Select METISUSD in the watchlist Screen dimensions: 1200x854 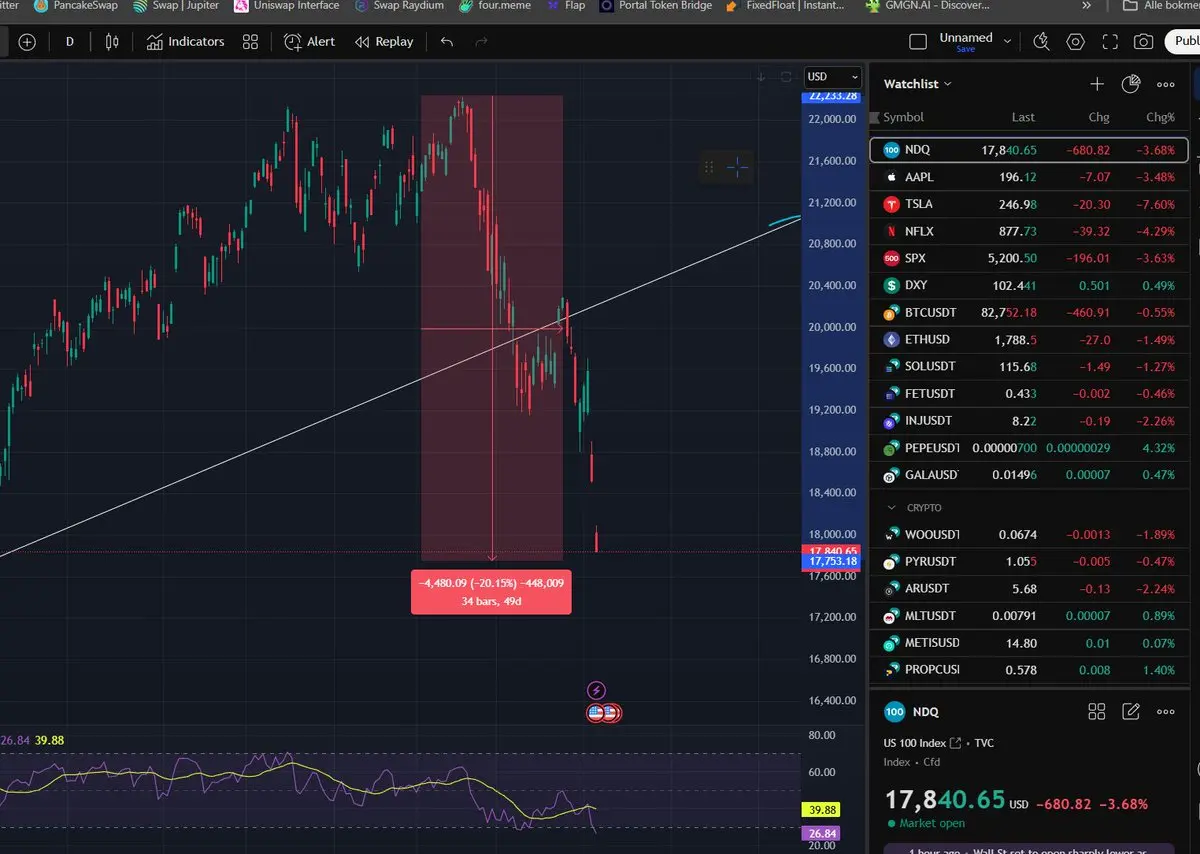1029,643
